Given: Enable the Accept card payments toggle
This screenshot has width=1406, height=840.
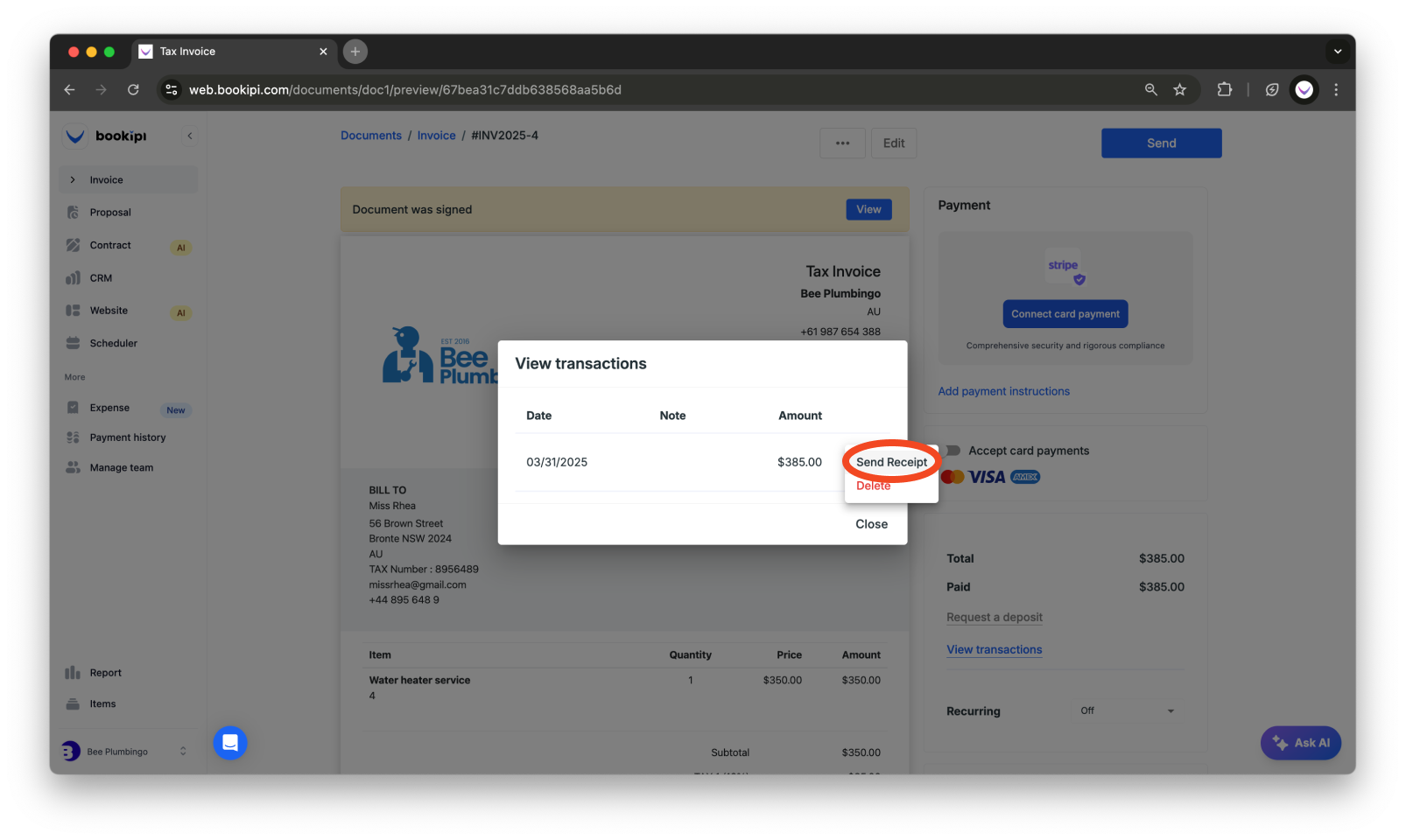Looking at the screenshot, I should coord(948,450).
